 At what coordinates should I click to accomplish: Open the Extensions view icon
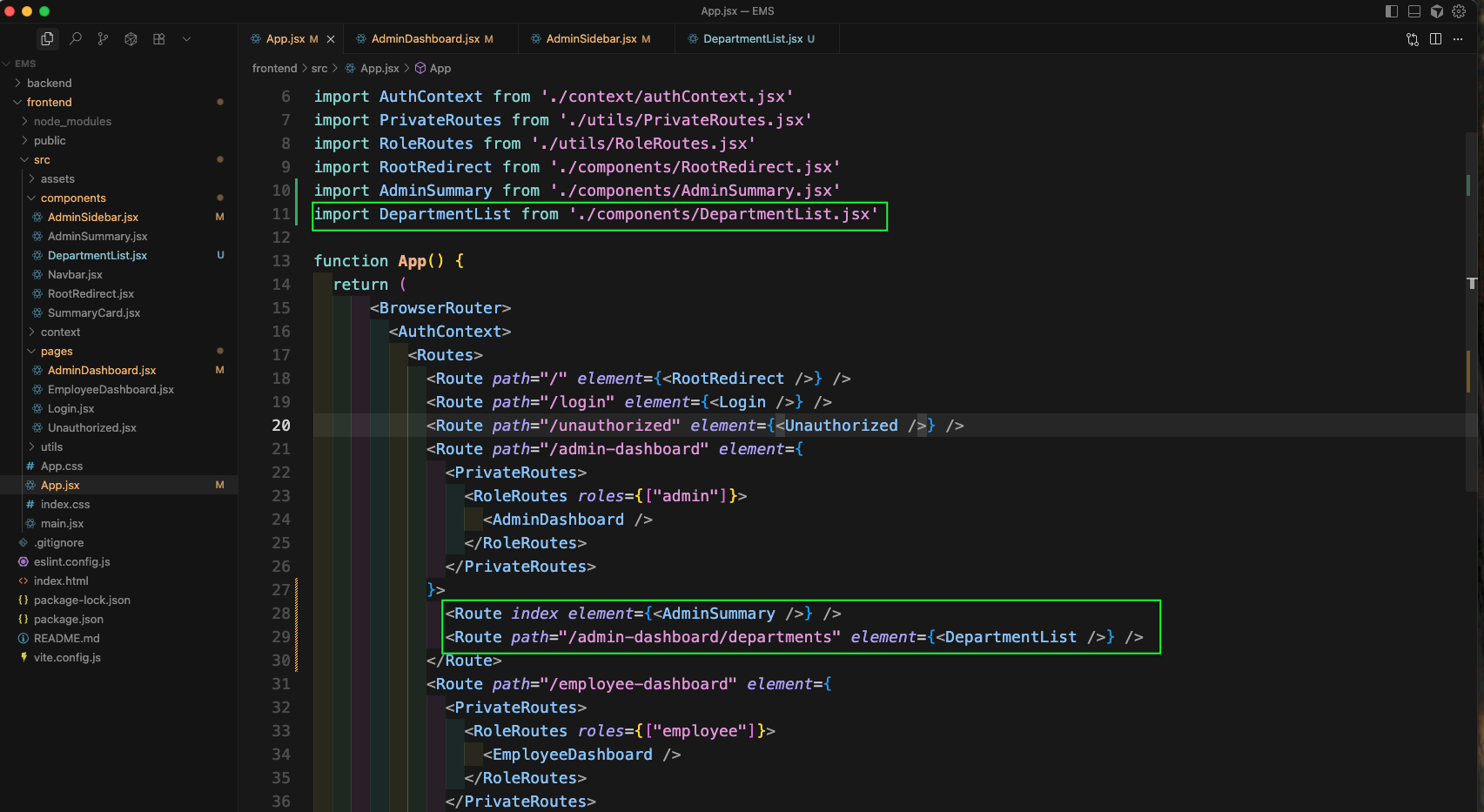tap(159, 39)
